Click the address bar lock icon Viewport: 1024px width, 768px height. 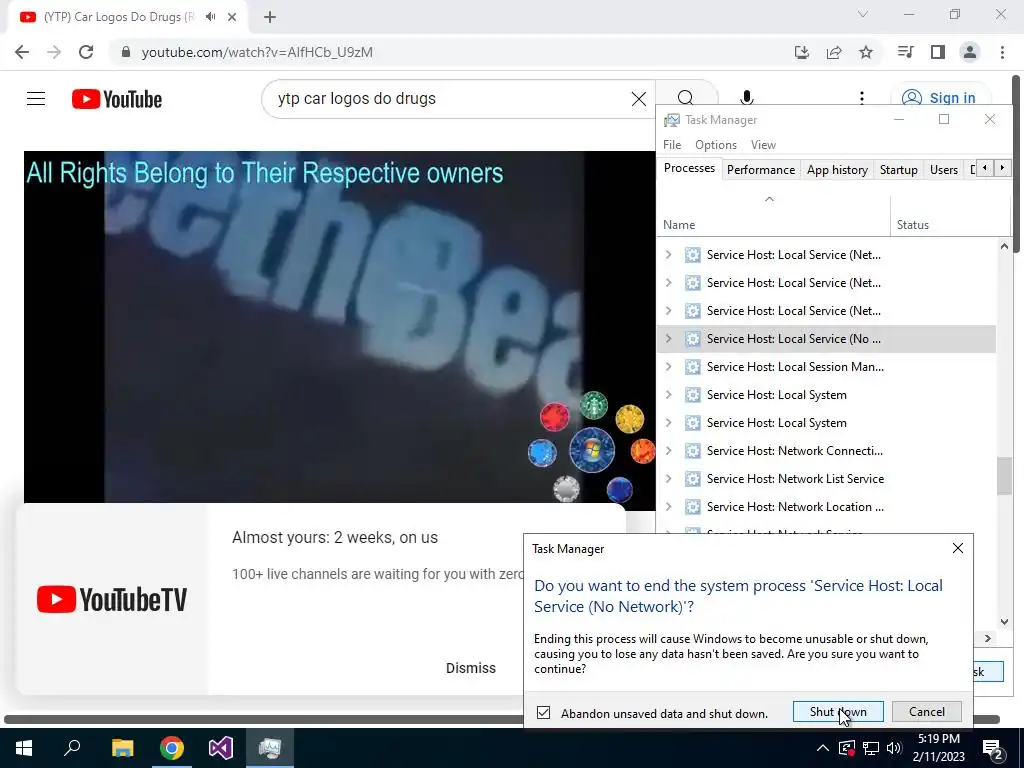[126, 52]
